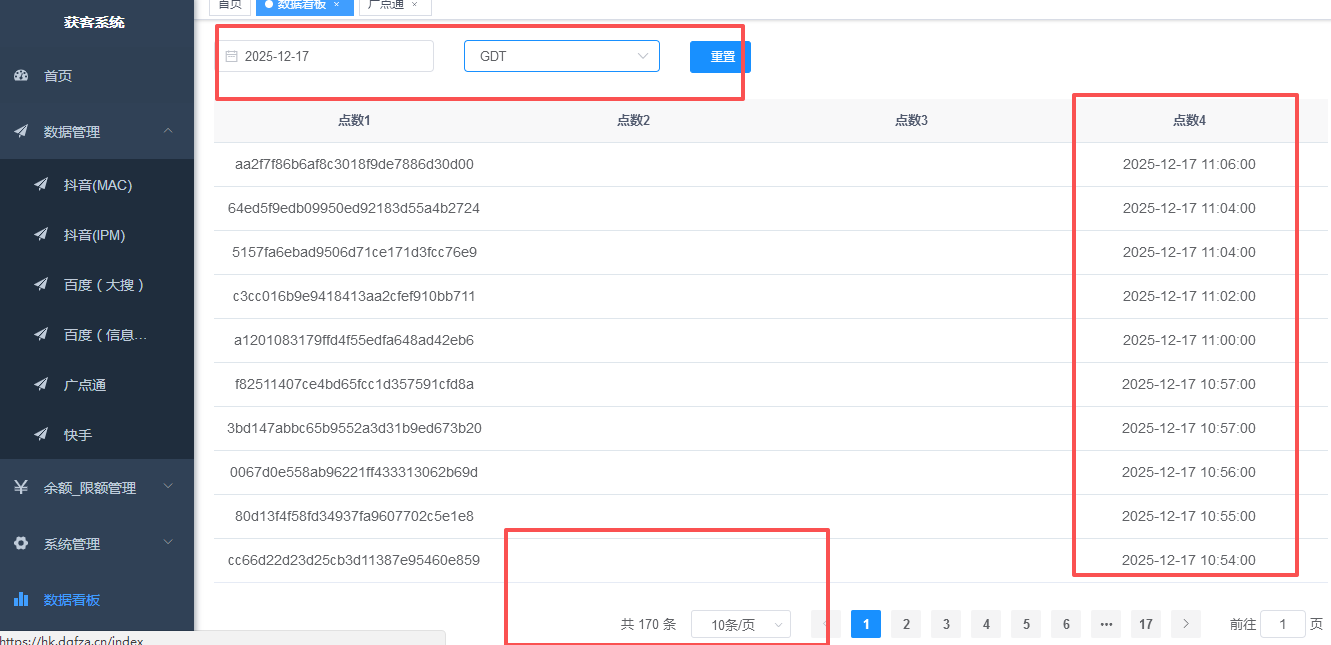The width and height of the screenshot is (1331, 645).
Task: Jump to last page 17
Action: [1146, 625]
